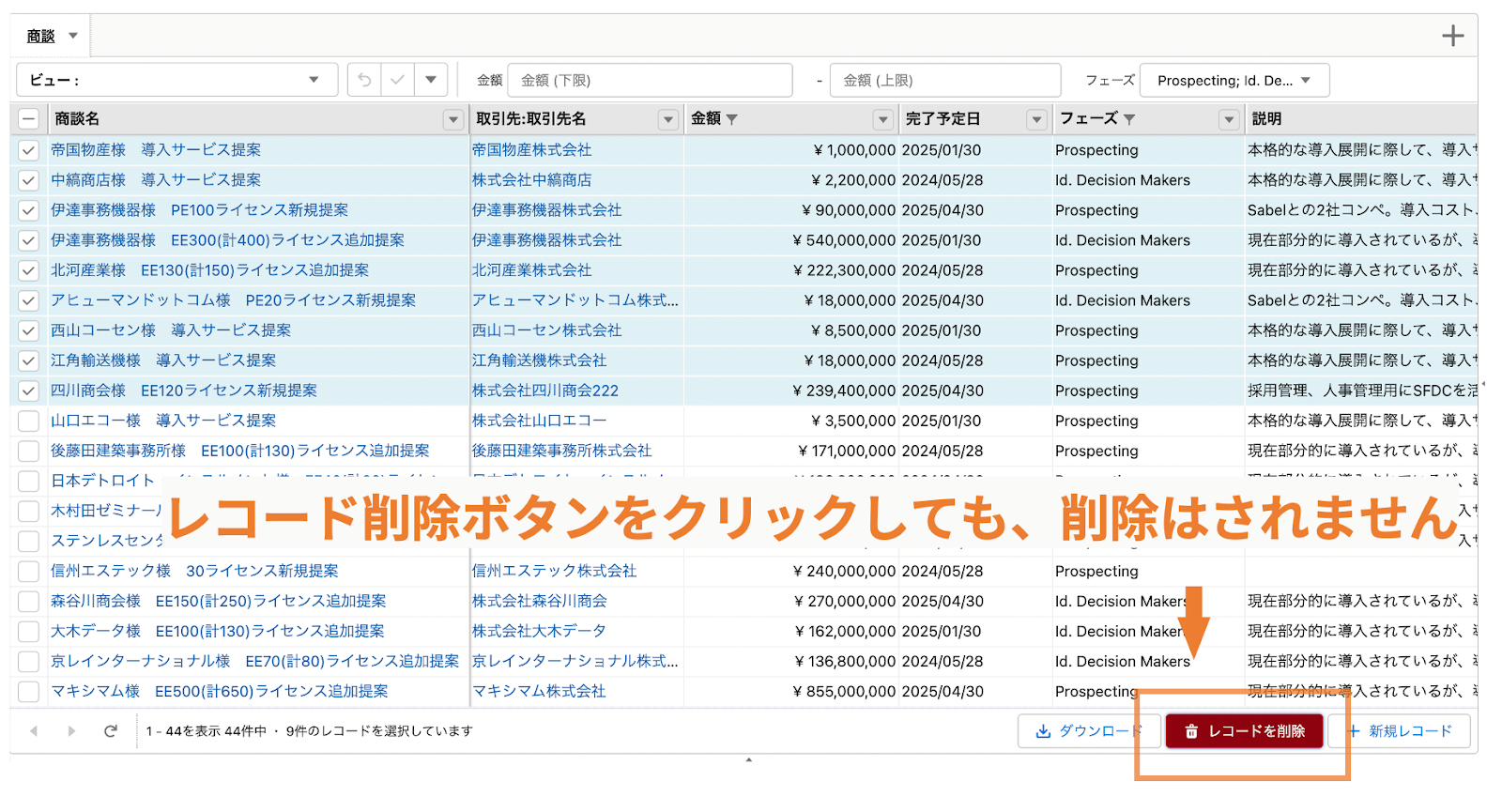Check the マキシマム様 row checkbox
The height and width of the screenshot is (812, 1502).
[28, 691]
